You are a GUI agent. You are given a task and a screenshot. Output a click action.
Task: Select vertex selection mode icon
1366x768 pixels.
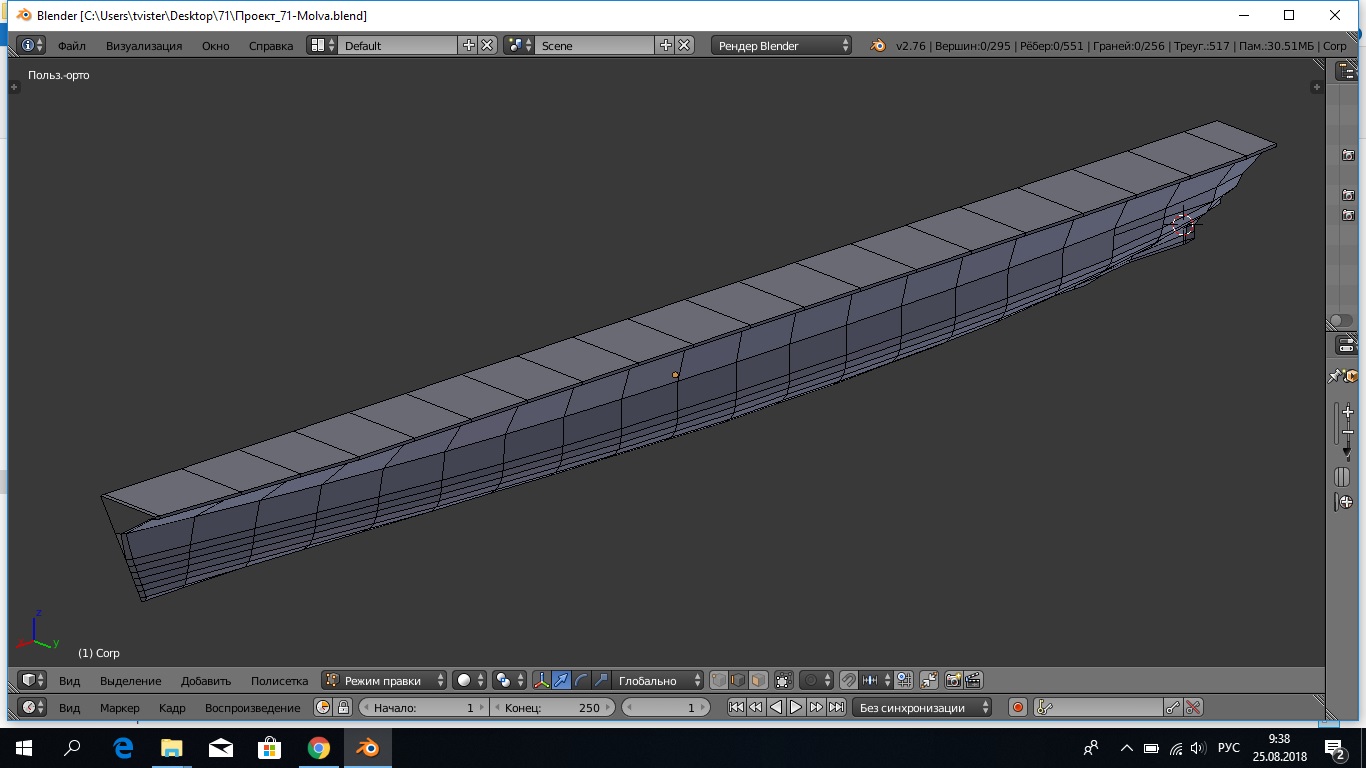[718, 681]
